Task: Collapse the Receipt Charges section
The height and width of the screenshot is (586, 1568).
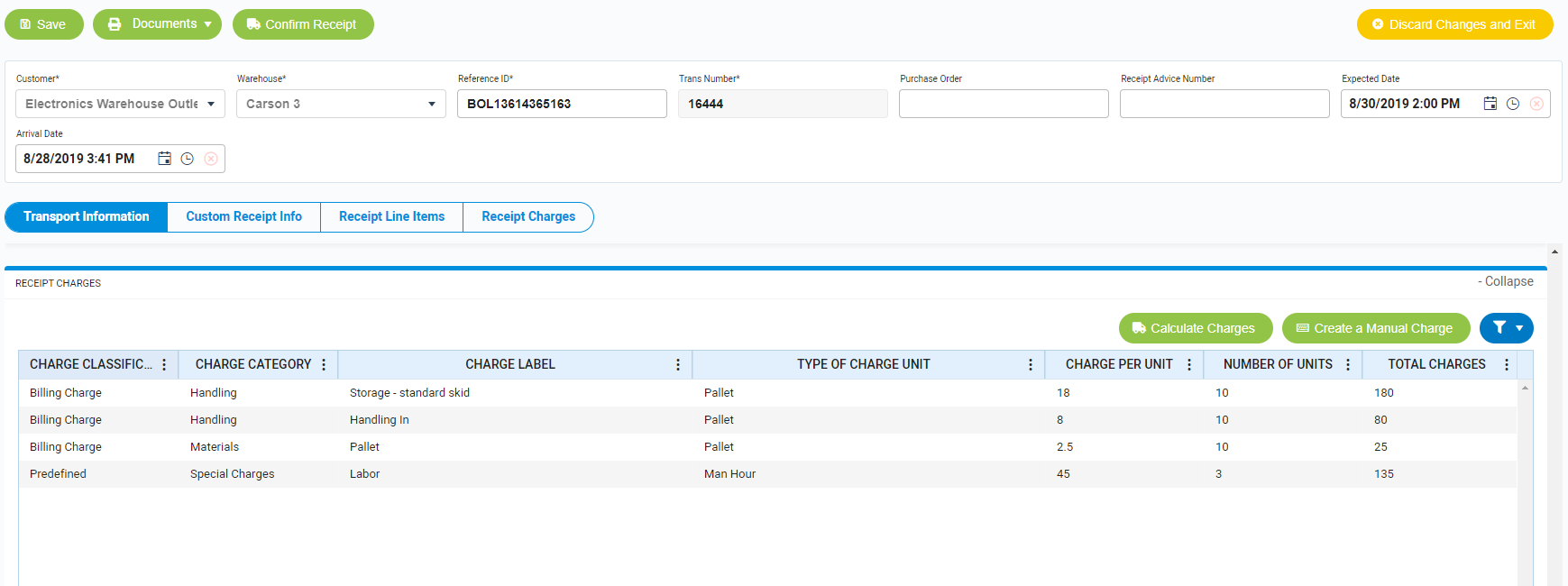Action: pos(1505,281)
